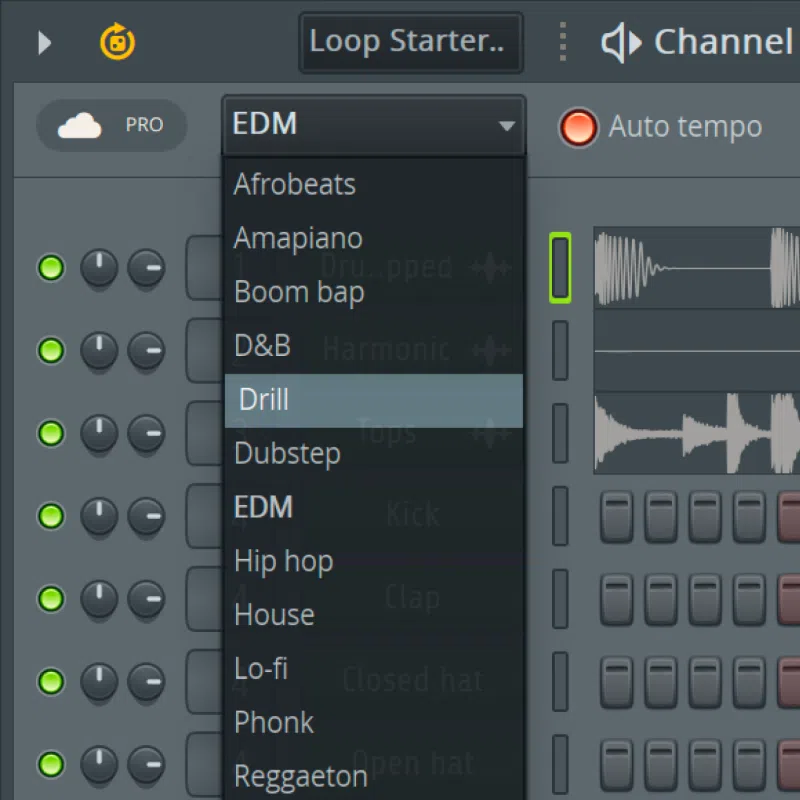
Task: Click the Clap channel volume knob
Action: tap(146, 598)
